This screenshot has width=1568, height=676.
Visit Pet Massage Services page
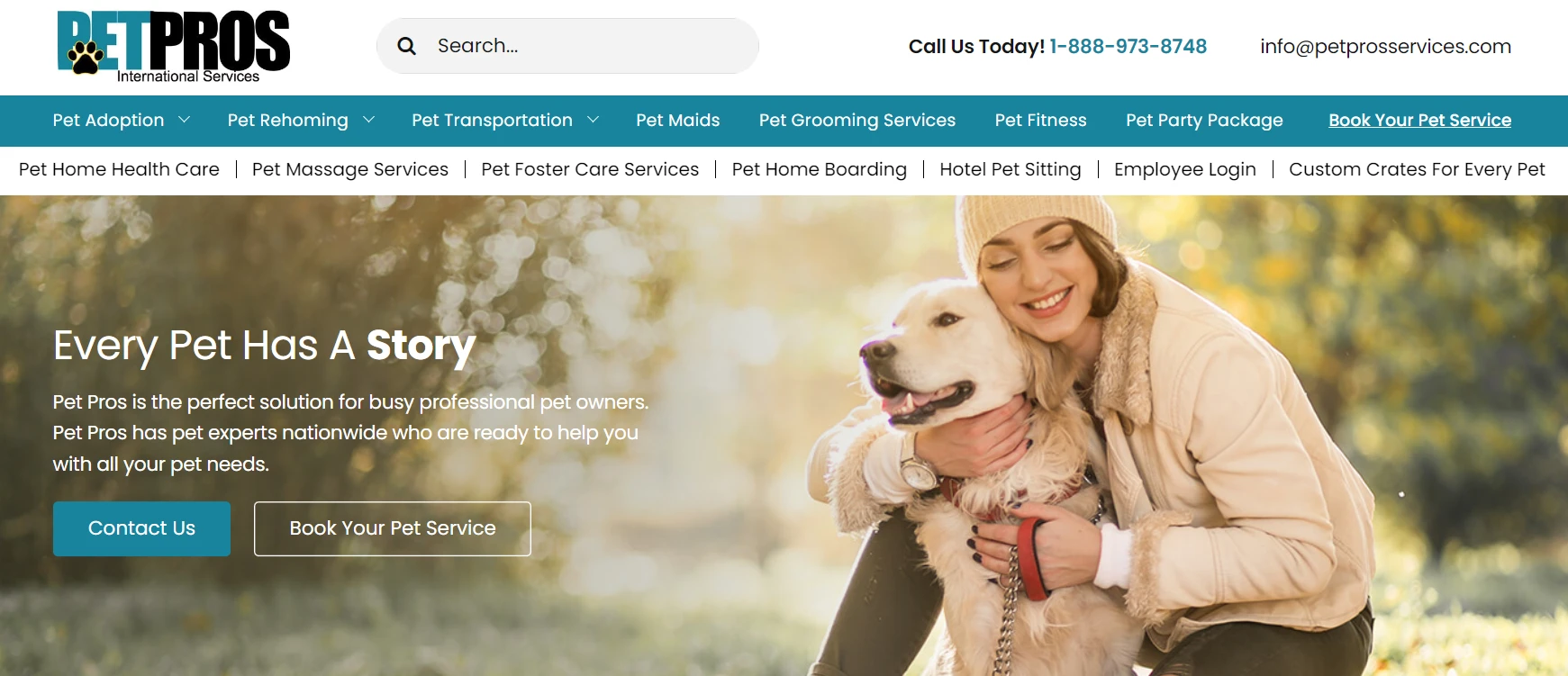click(350, 169)
